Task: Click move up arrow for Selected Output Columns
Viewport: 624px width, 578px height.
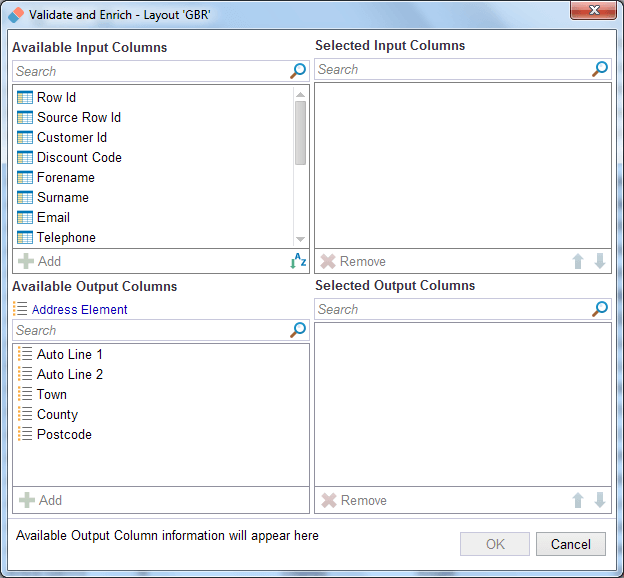Action: 578,500
